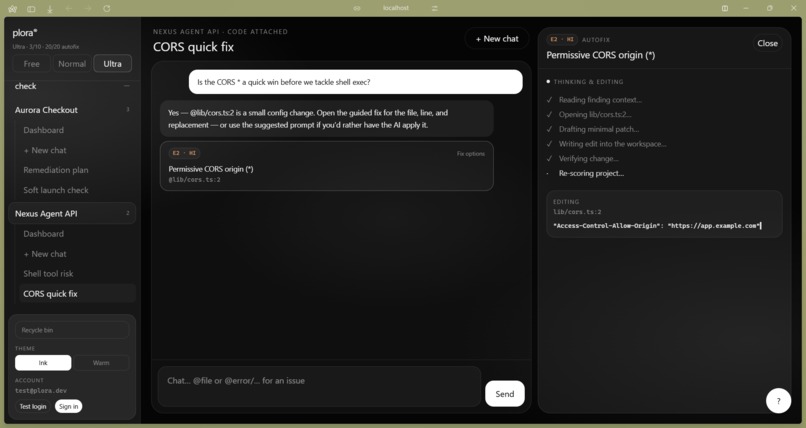Click the 'Verifying change...' step
This screenshot has width=806, height=428.
(589, 159)
